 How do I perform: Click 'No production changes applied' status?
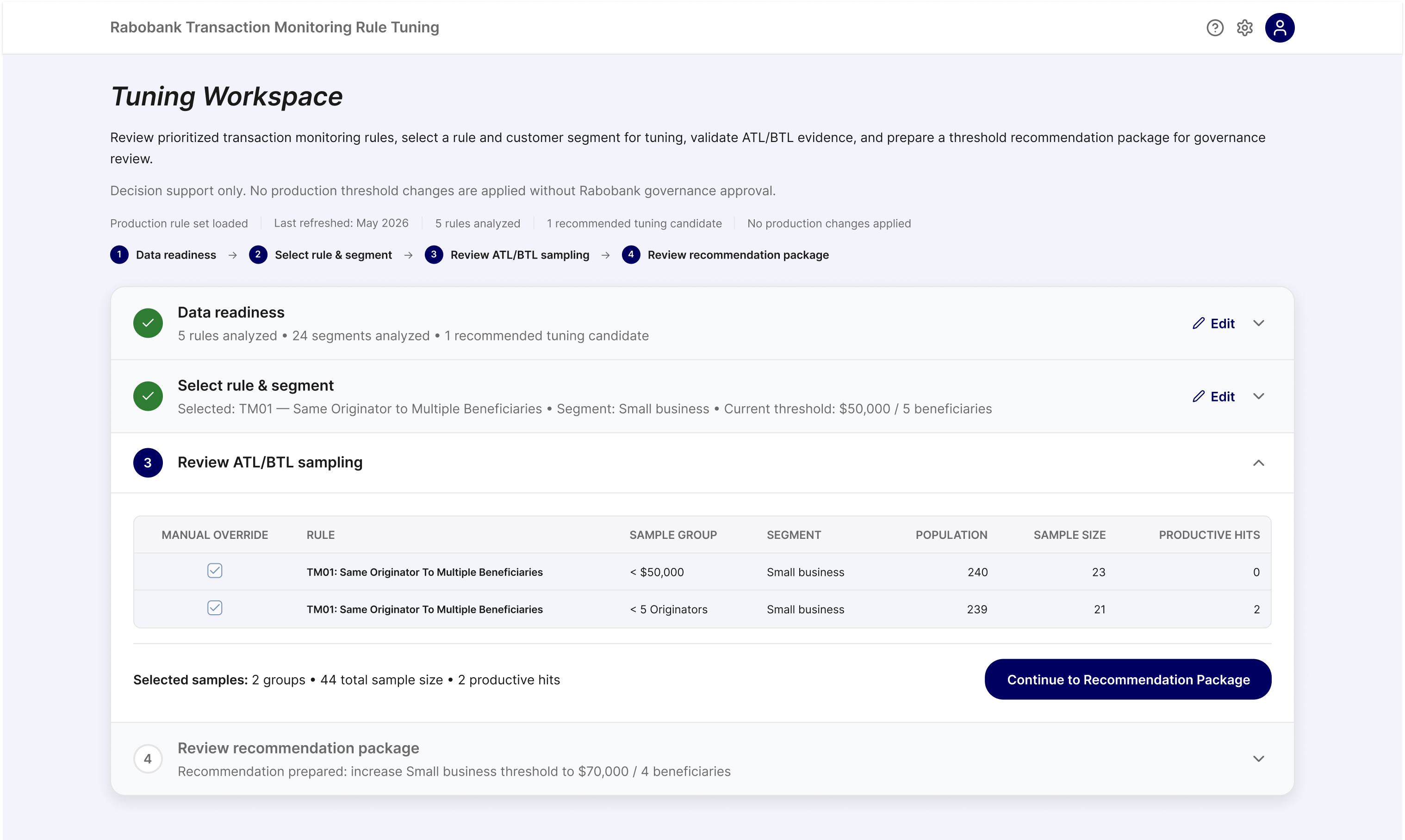coord(829,223)
